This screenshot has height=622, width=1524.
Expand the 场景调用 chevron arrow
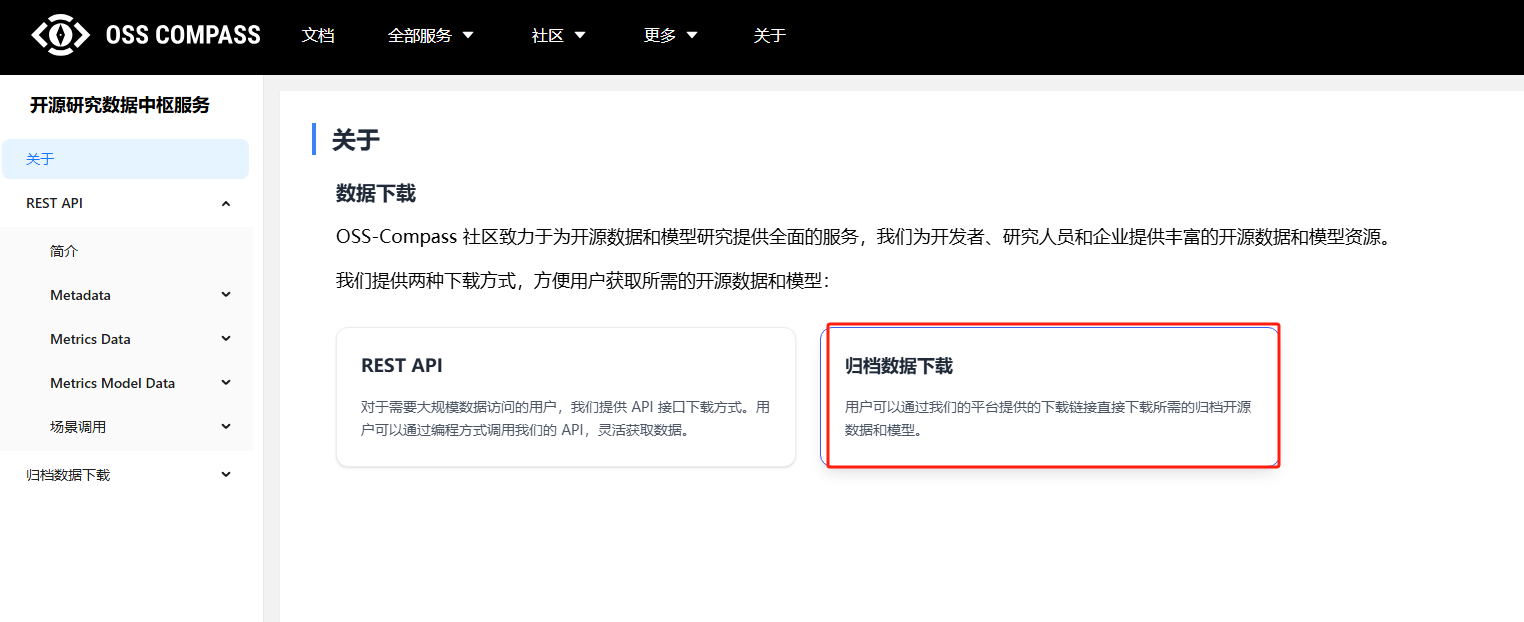click(x=226, y=427)
